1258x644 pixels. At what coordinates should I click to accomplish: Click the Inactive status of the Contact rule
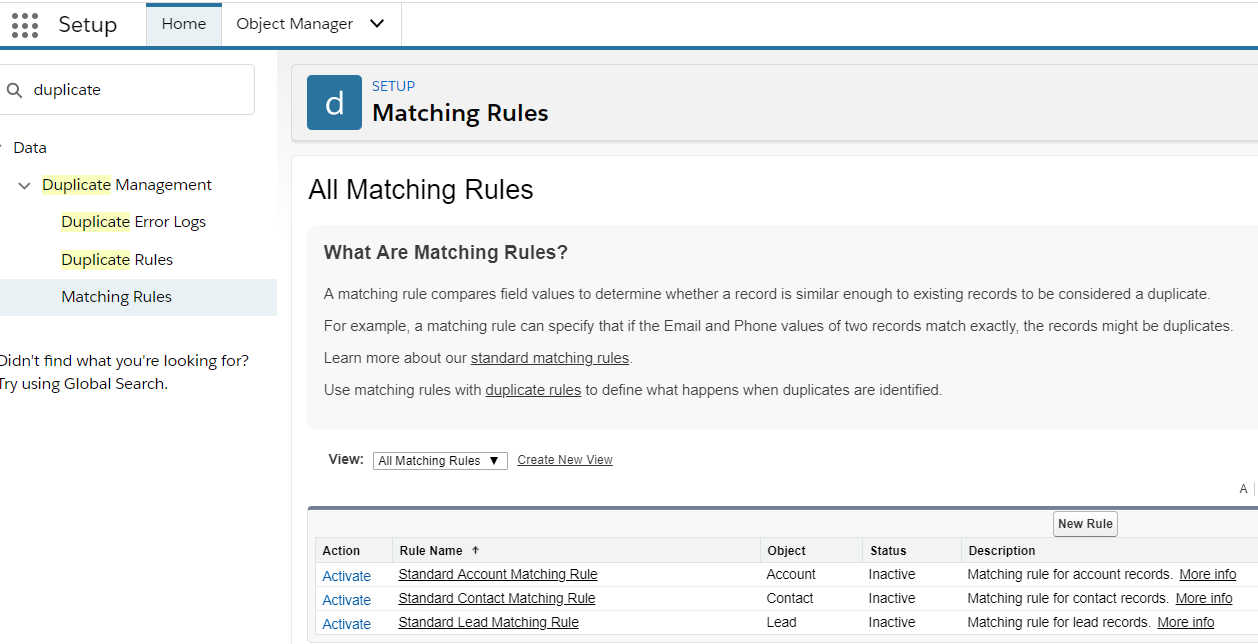892,599
